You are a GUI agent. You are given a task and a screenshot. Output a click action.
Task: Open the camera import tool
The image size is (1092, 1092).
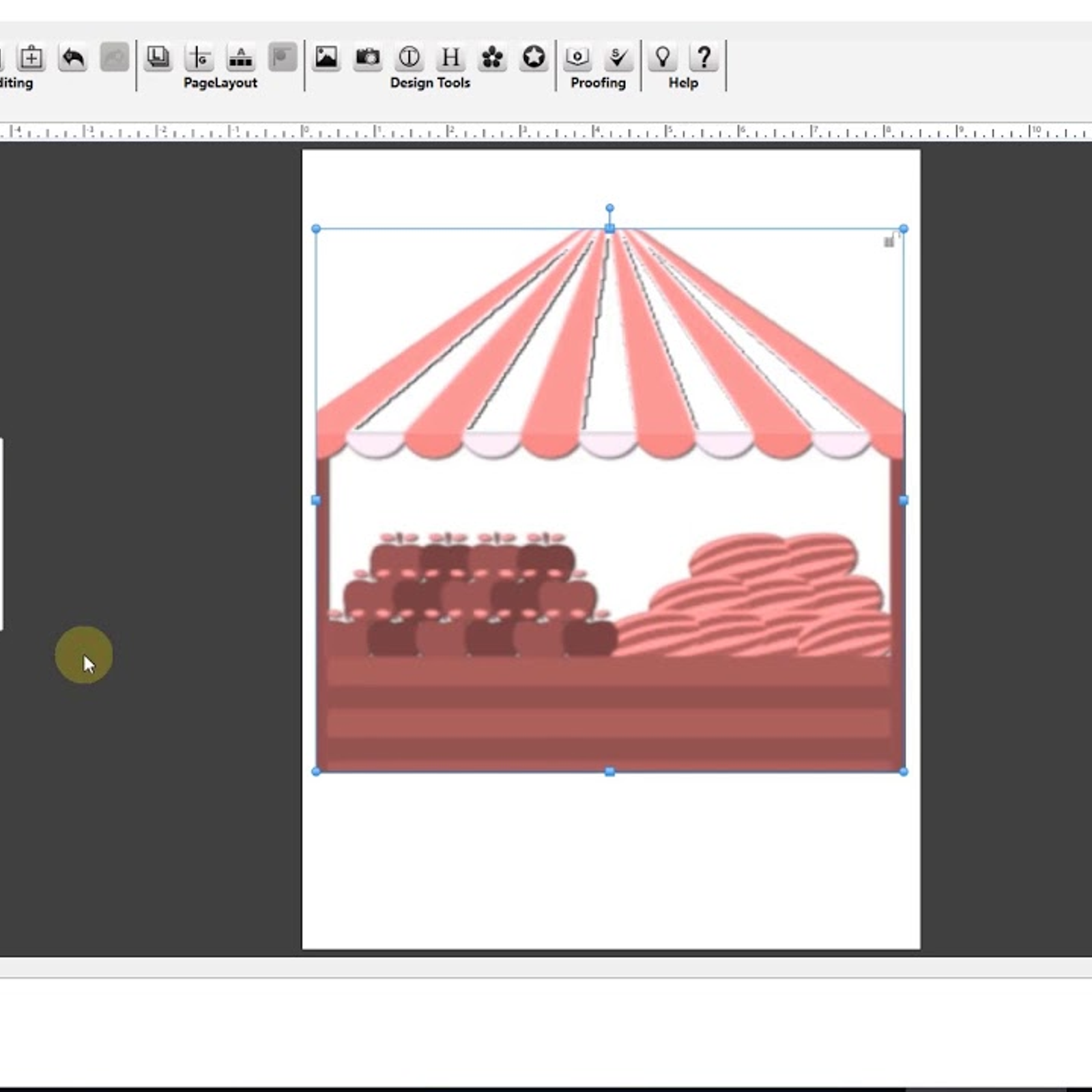(x=369, y=59)
